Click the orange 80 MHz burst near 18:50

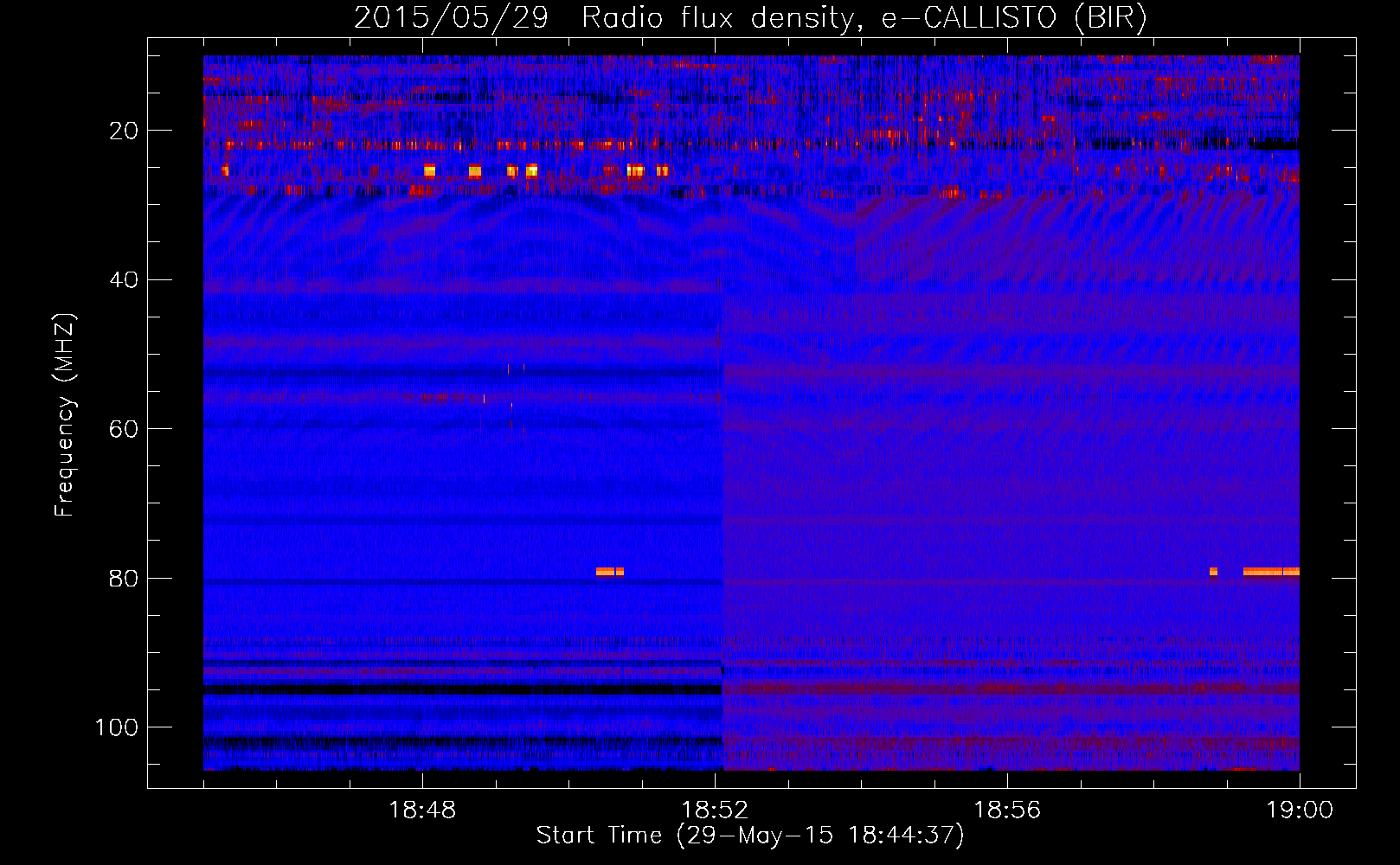pos(610,572)
